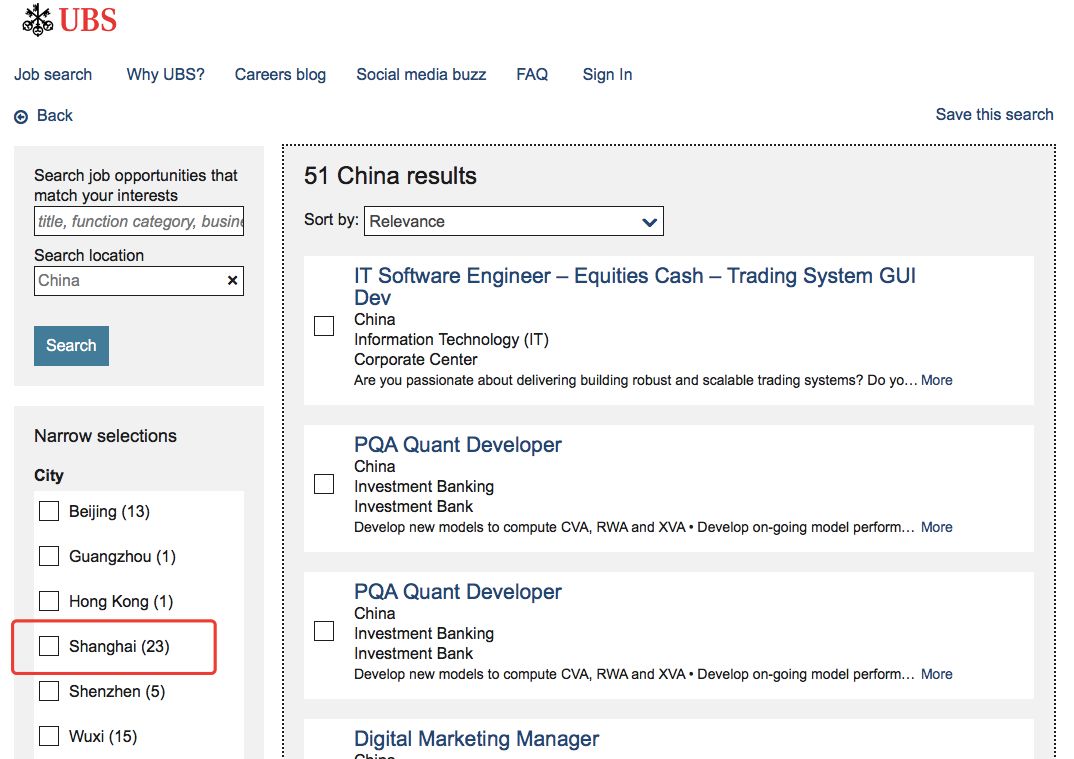Click the Back arrow icon
Image resolution: width=1074 pixels, height=759 pixels.
pyautogui.click(x=21, y=116)
